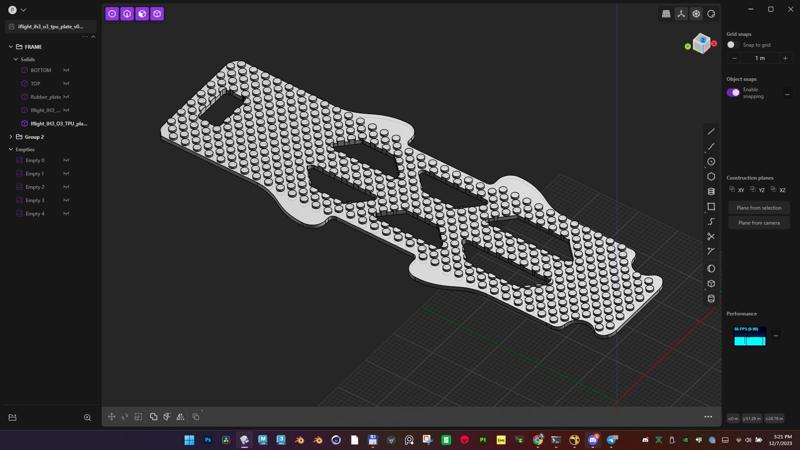This screenshot has width=800, height=450.
Task: Collapse the outliner panel with up chevron
Action: tap(93, 37)
